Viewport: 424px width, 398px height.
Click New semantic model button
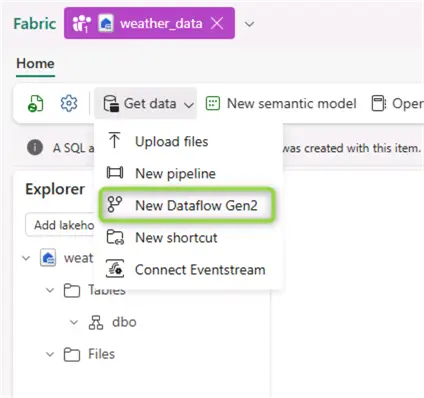pyautogui.click(x=281, y=103)
